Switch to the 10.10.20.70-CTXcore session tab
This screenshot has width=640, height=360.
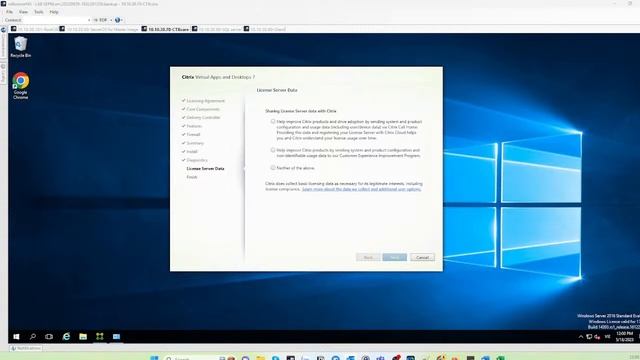[x=165, y=29]
